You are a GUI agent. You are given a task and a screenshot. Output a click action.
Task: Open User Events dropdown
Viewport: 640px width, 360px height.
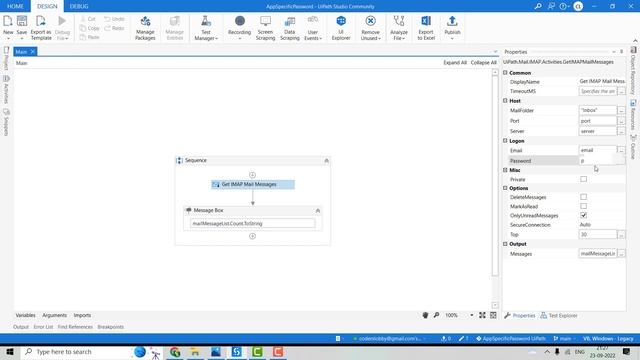coord(313,28)
